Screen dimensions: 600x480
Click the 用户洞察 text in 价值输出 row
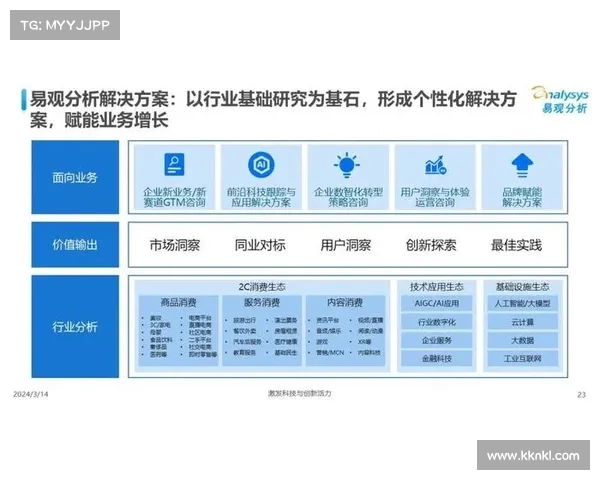pos(346,245)
